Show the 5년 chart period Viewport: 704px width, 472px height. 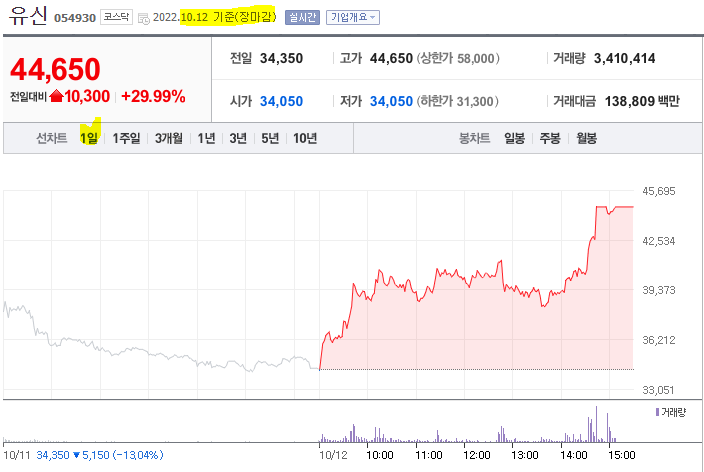270,138
